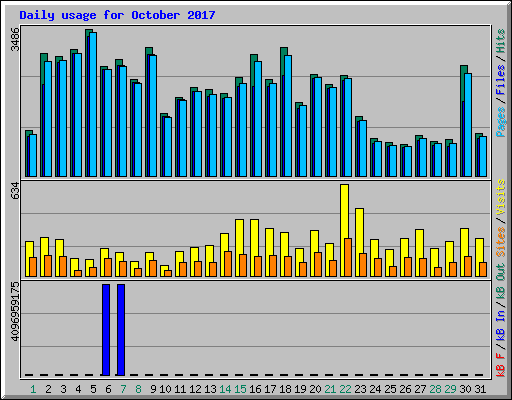Viewport: 512px width, 400px height.
Task: Select day label 6 on the axis
Action: (x=108, y=389)
